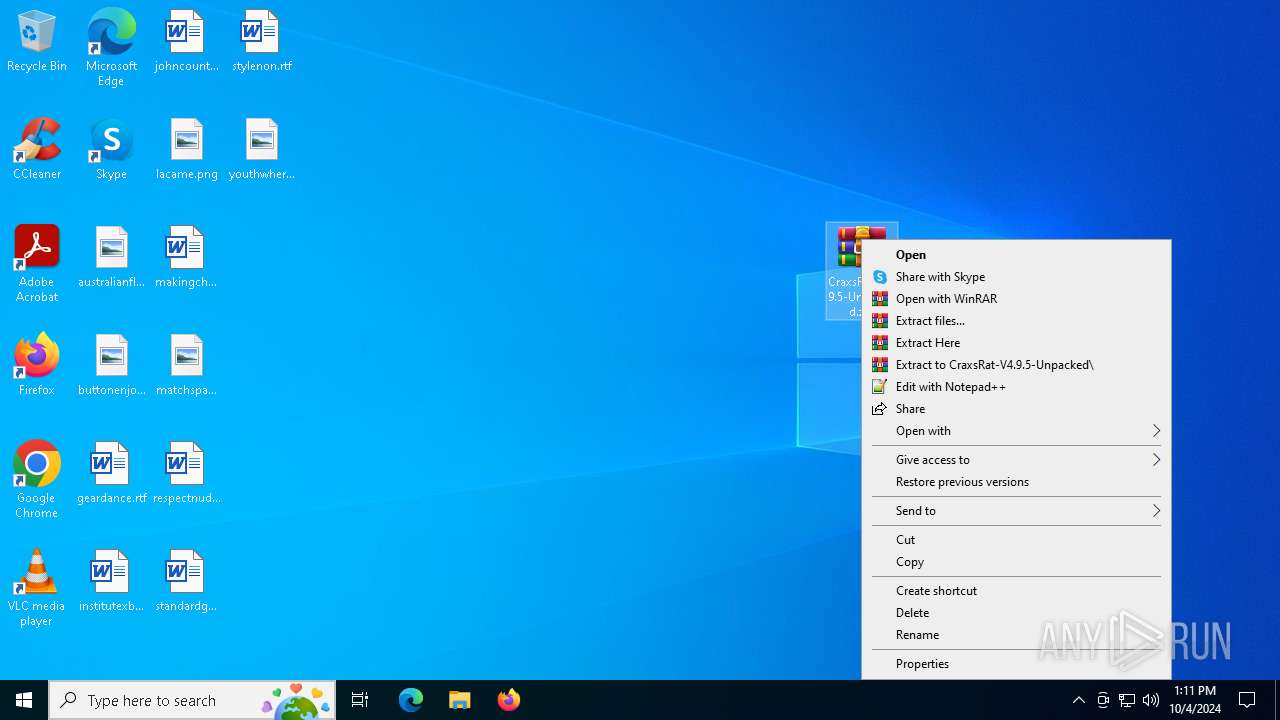Choose Extract files... option
Screen dimensions: 1280x720
1016,321
